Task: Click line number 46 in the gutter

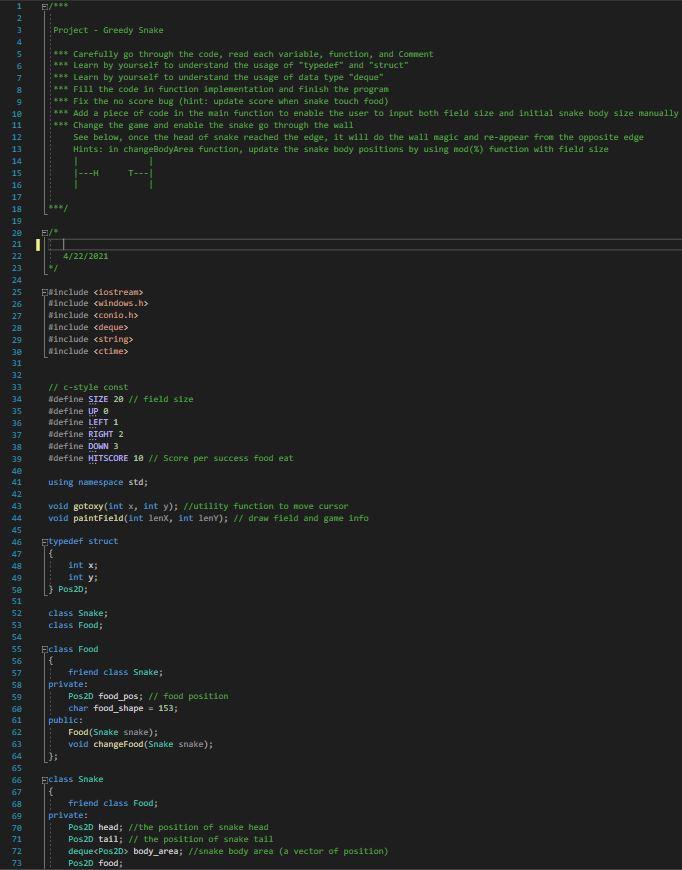Action: click(17, 542)
